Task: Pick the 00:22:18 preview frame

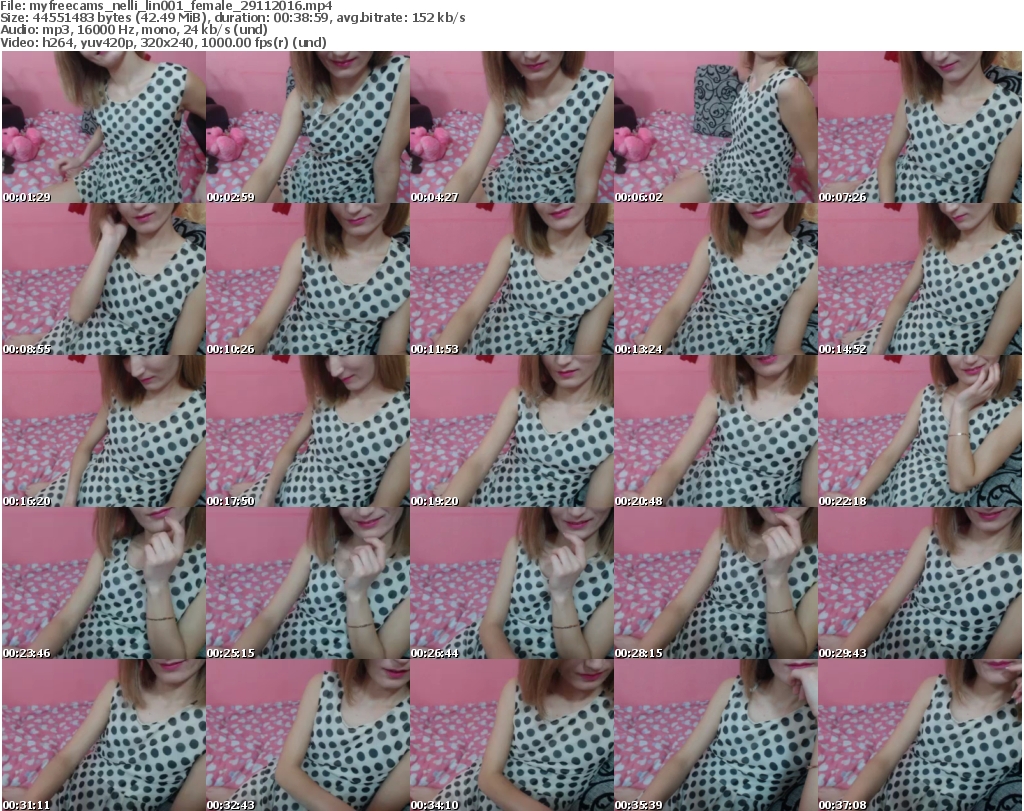Action: coord(920,432)
